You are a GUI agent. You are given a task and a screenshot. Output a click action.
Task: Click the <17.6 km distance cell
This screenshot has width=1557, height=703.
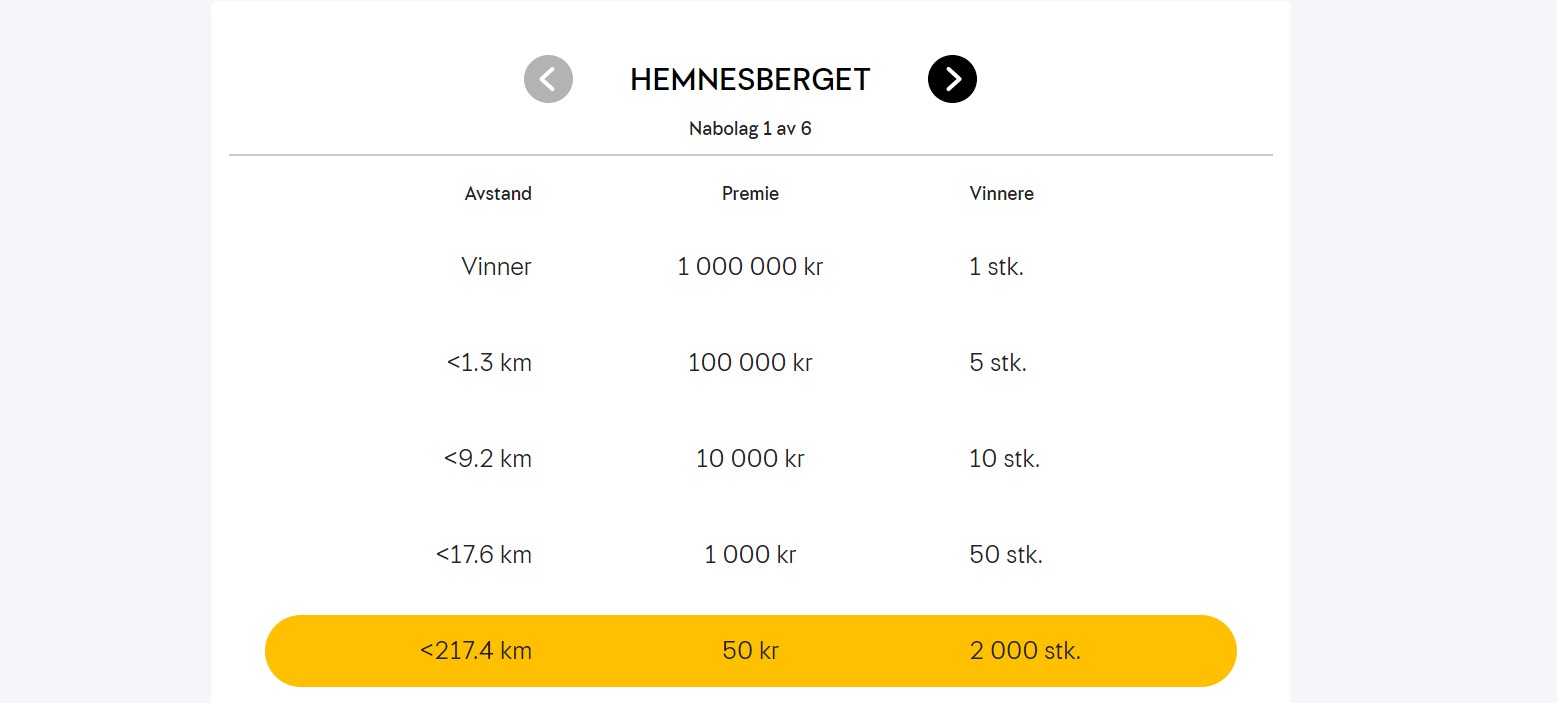click(x=484, y=555)
